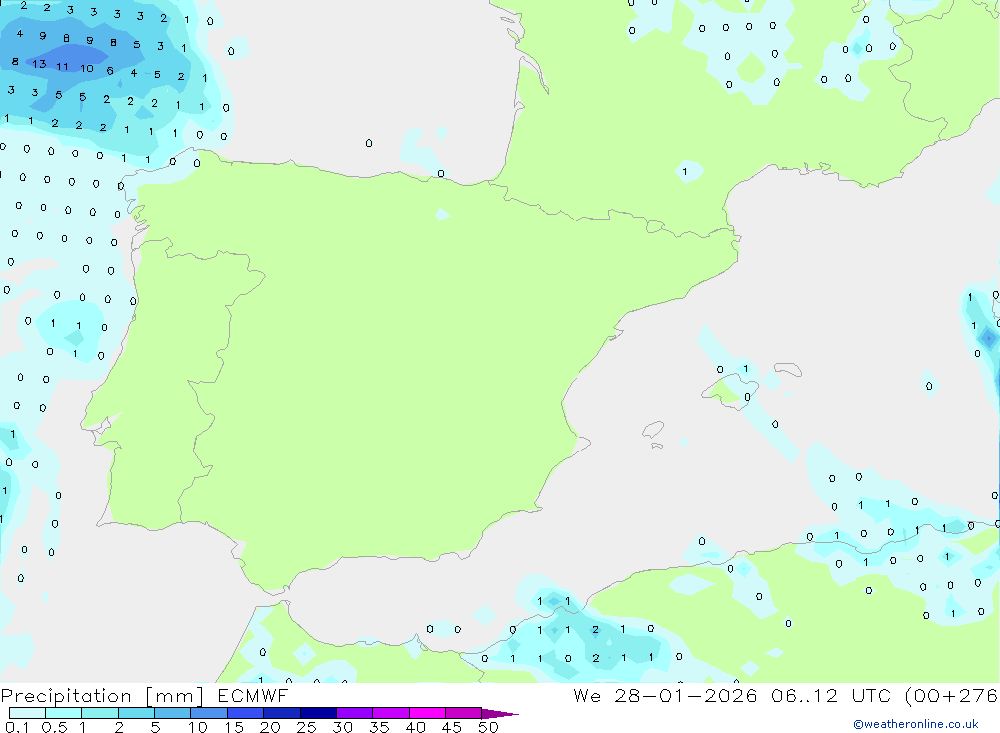Select the 15–20 mm legend color box
The width and height of the screenshot is (1000, 733).
tap(246, 713)
